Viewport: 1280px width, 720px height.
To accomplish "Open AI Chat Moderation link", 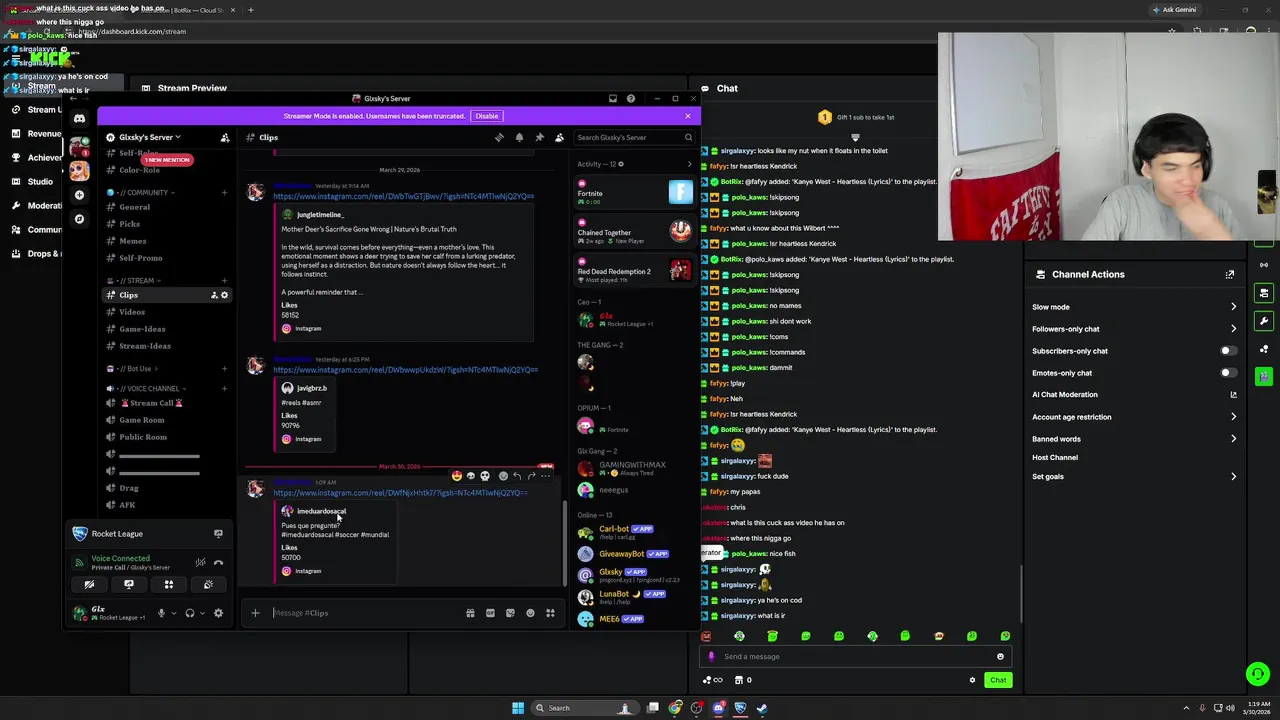I will pos(1134,395).
